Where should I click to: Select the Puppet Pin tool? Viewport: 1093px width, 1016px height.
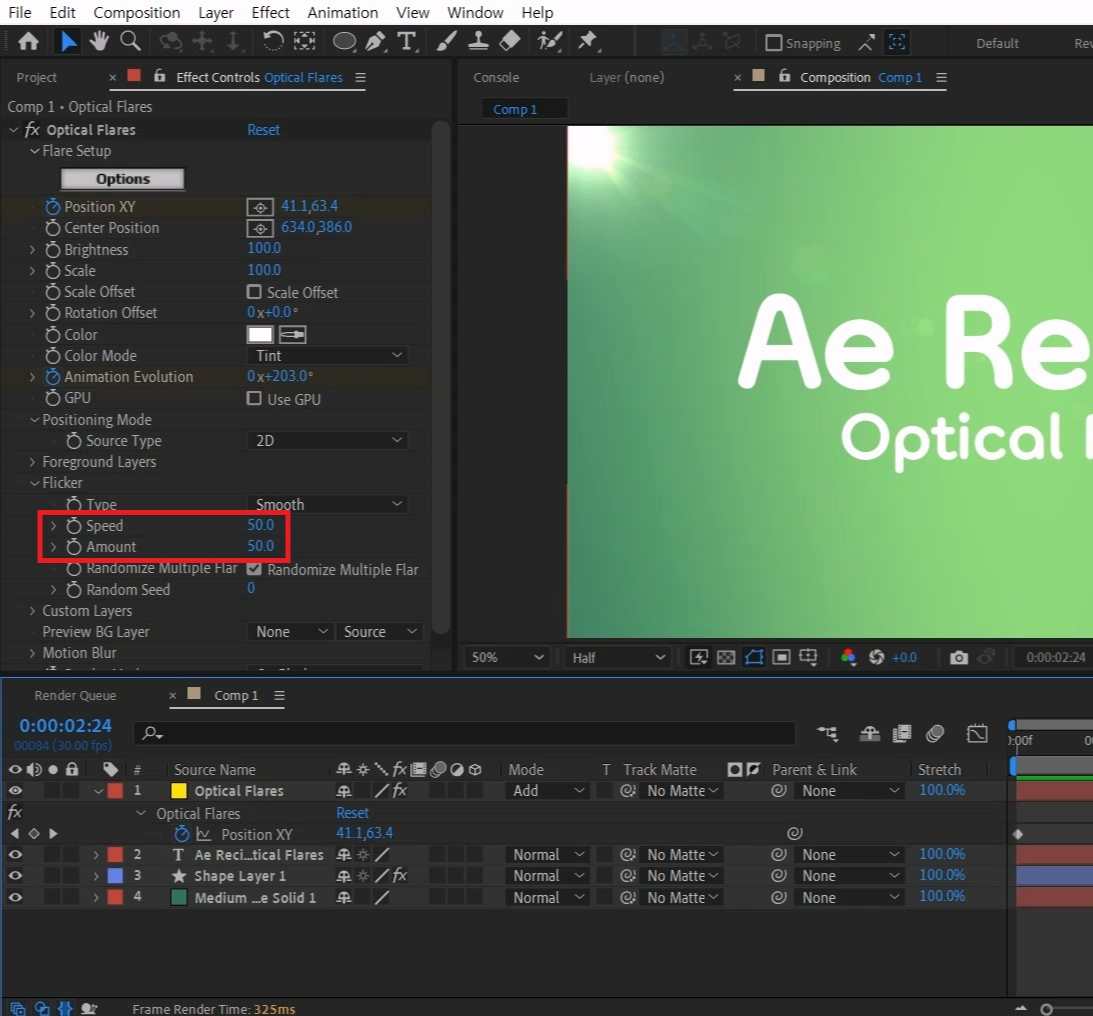coord(588,42)
